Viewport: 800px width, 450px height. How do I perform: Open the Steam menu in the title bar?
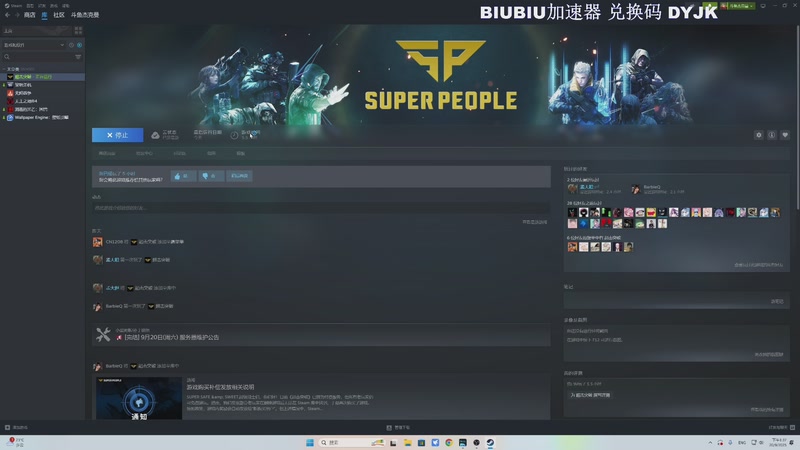[x=13, y=6]
